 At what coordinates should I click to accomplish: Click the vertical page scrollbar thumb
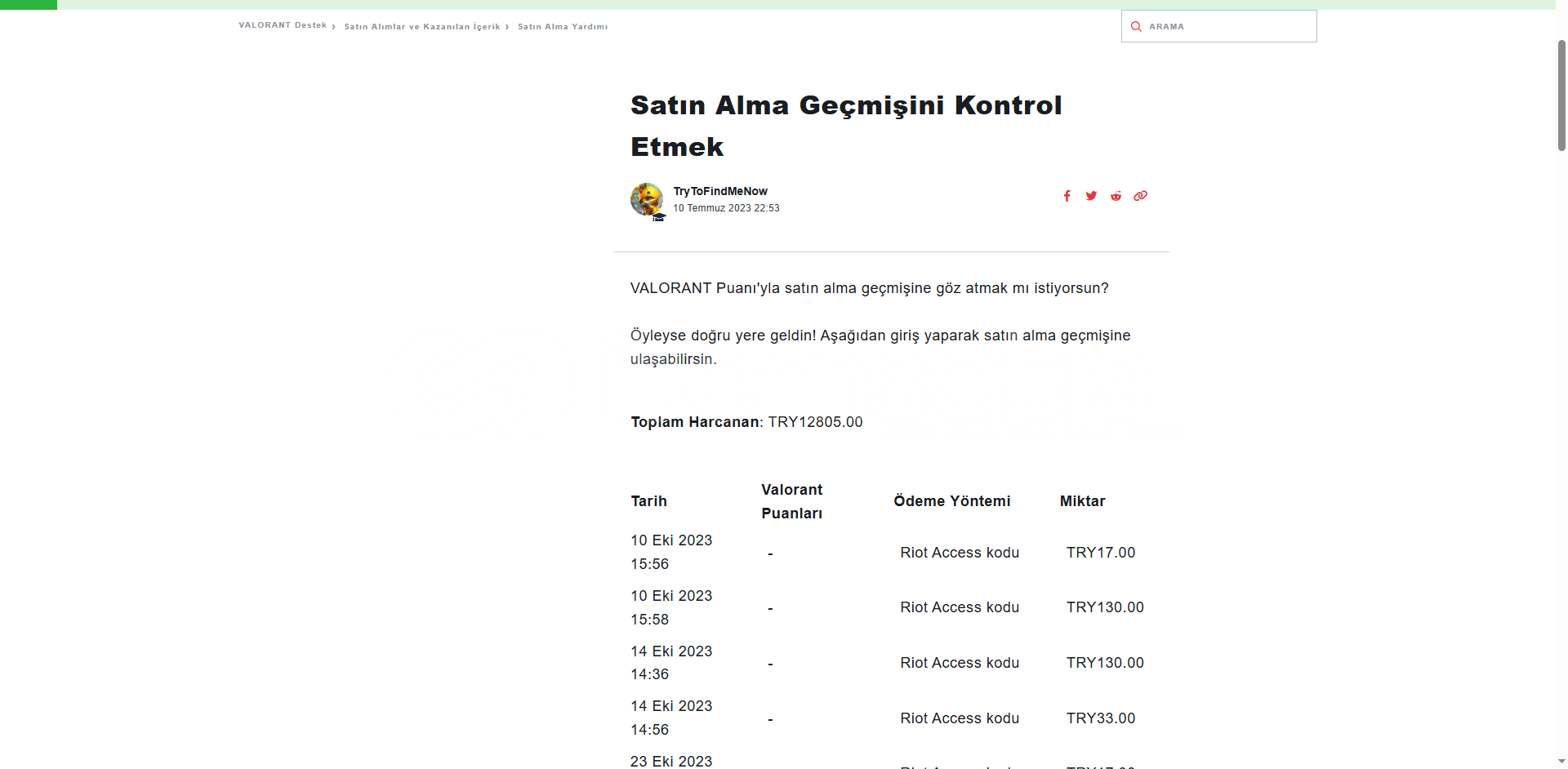click(x=1561, y=96)
